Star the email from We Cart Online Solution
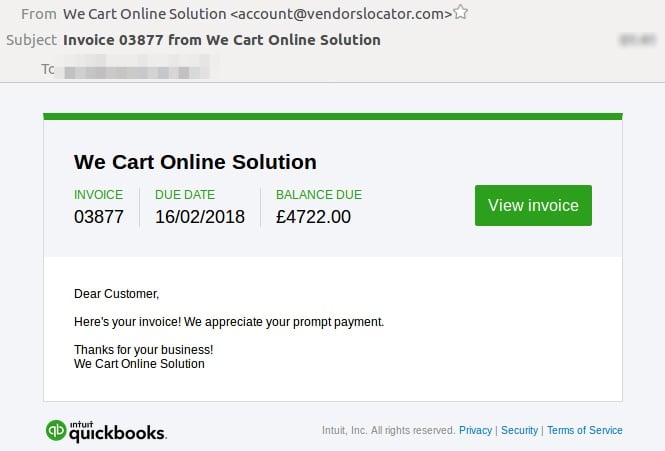Image resolution: width=665 pixels, height=451 pixels. tap(460, 13)
